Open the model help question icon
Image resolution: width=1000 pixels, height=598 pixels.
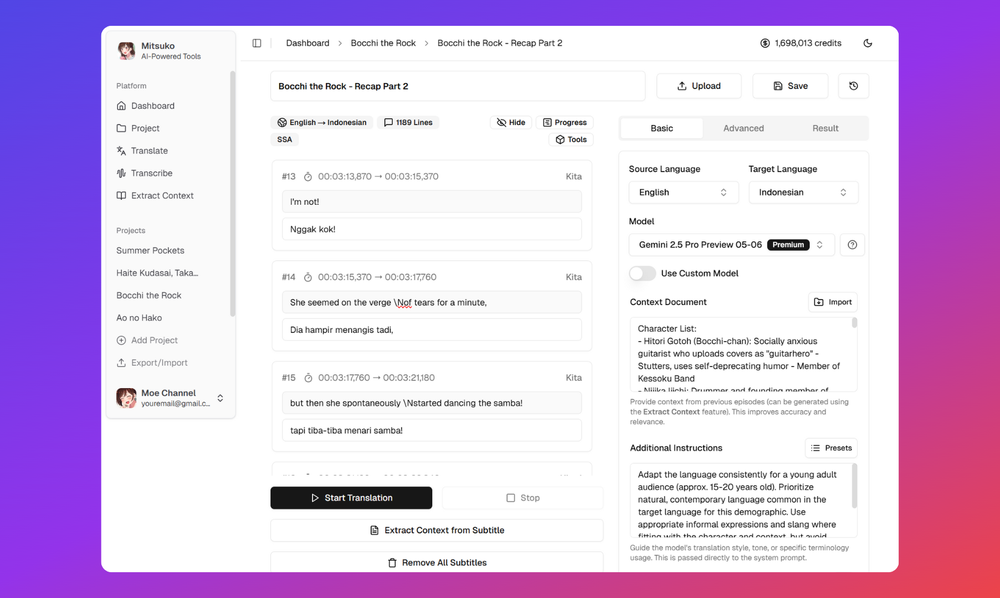[x=852, y=245]
